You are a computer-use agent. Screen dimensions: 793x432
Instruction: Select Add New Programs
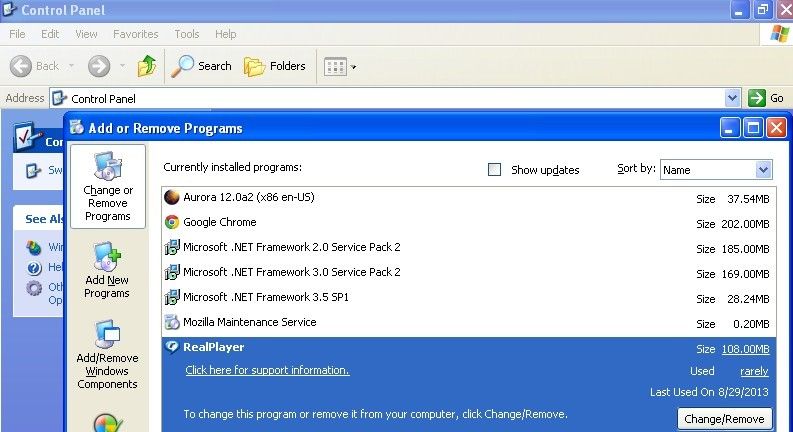[107, 271]
